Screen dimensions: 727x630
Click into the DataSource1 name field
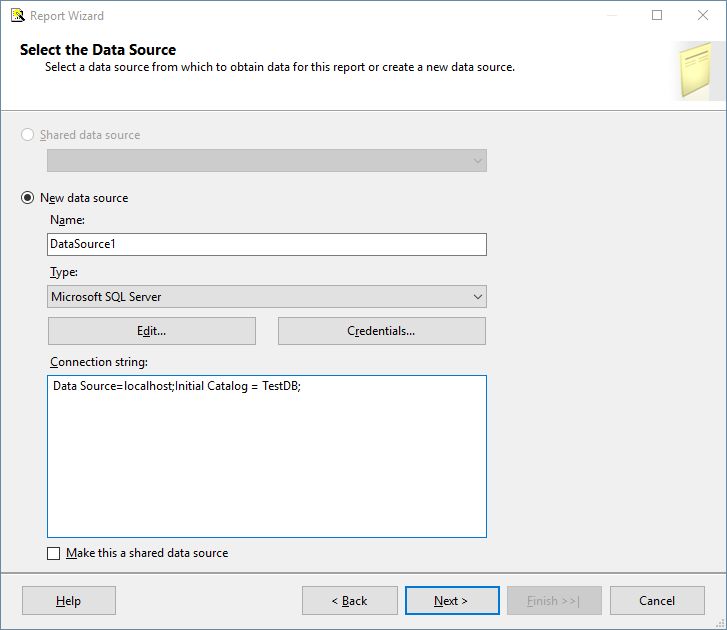(x=266, y=244)
